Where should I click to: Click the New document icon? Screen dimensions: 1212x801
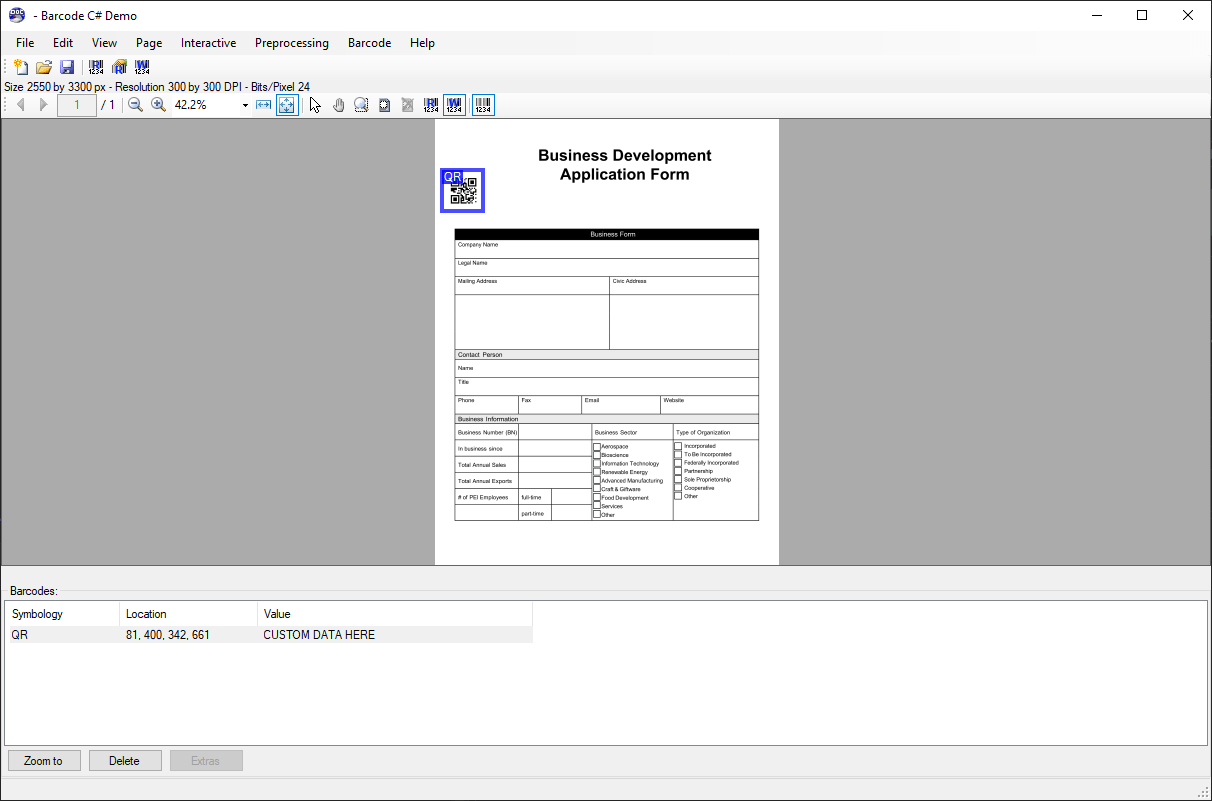click(20, 67)
